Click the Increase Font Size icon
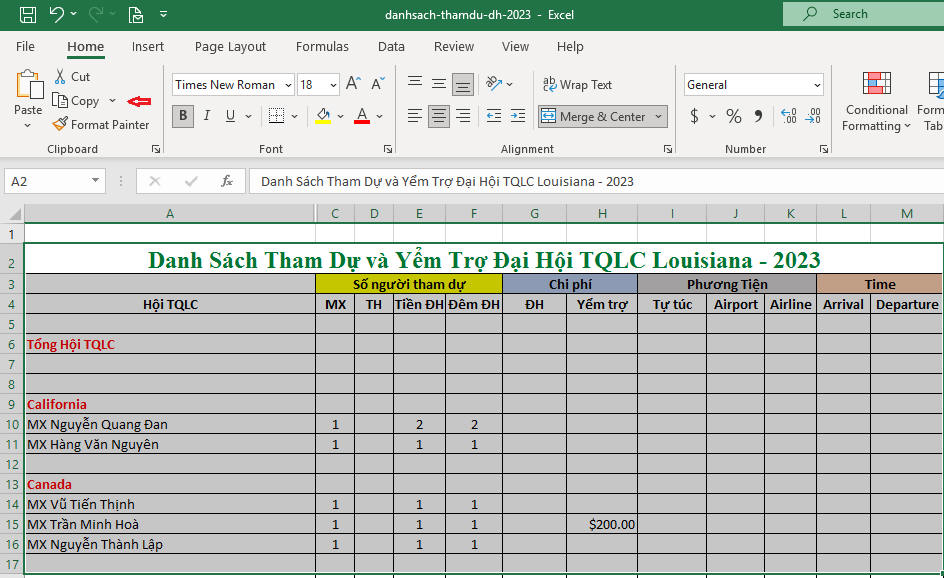This screenshot has height=578, width=944. click(x=353, y=85)
